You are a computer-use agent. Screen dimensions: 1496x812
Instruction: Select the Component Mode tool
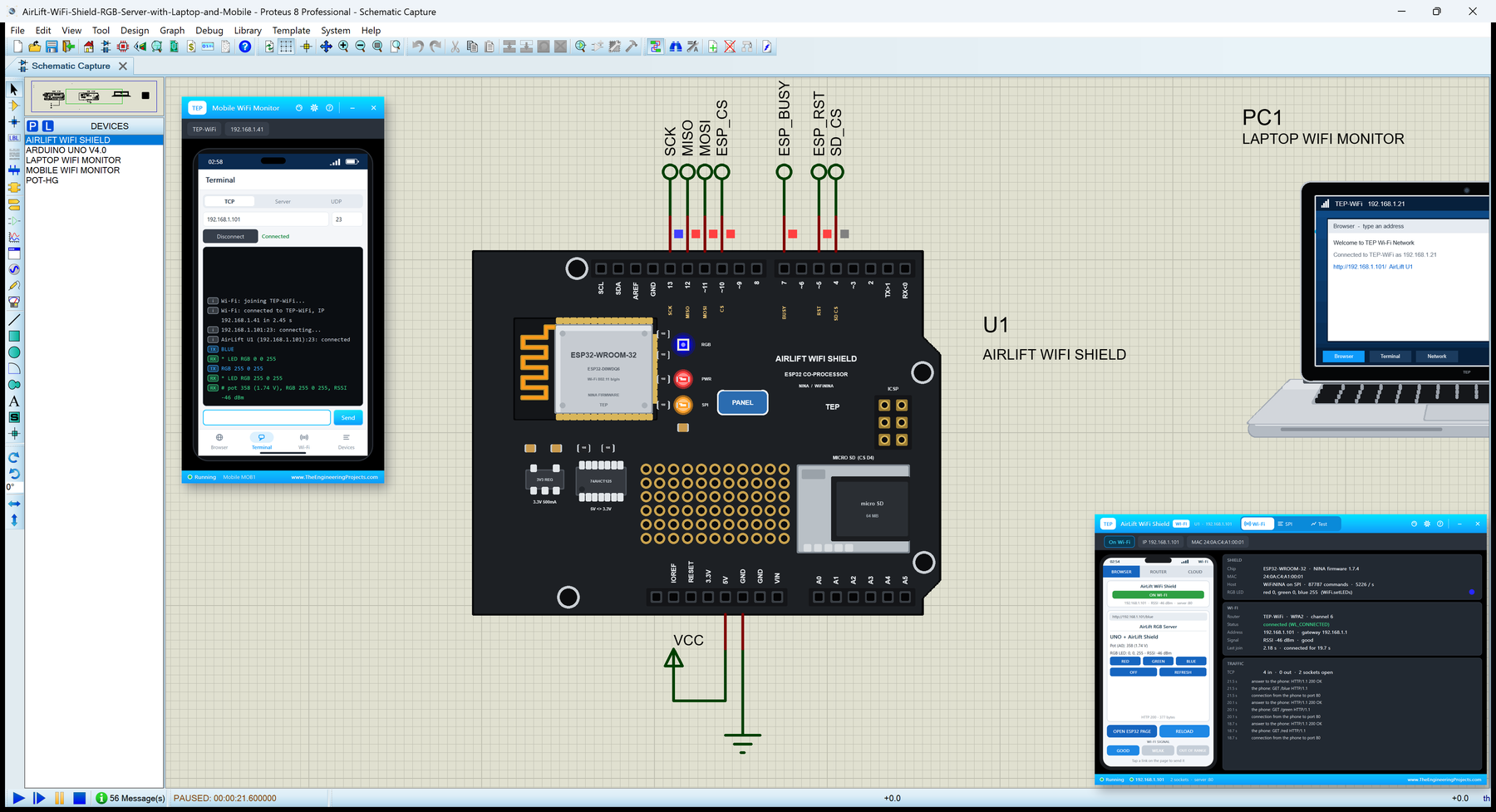tap(14, 106)
